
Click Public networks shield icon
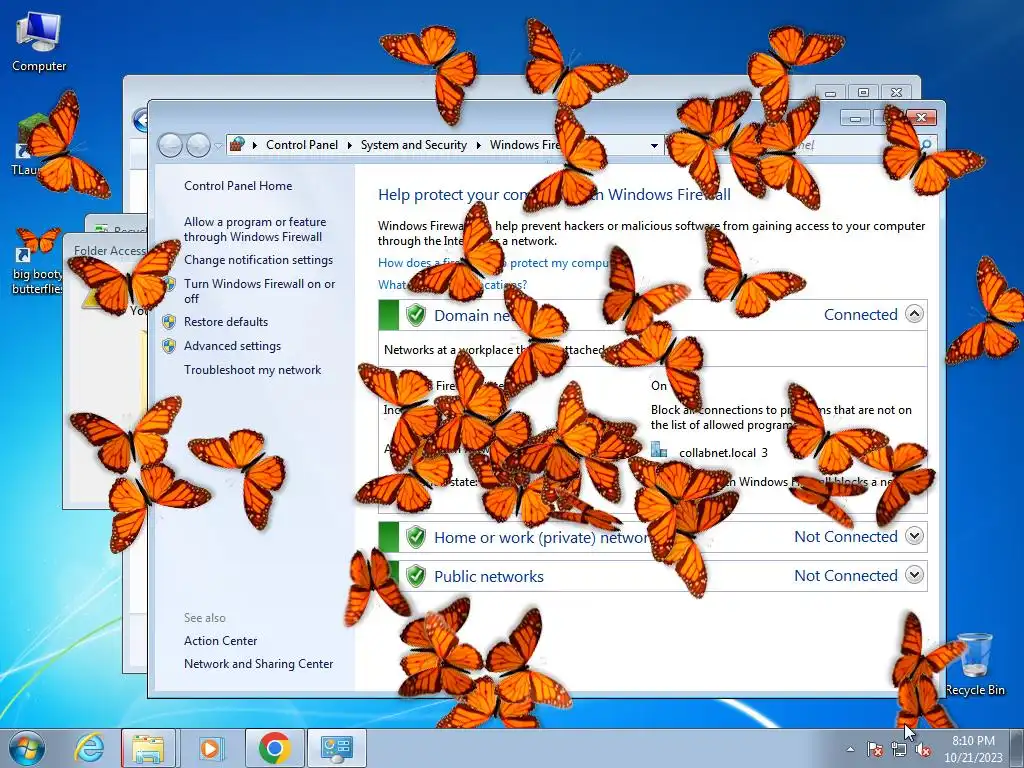pos(416,576)
